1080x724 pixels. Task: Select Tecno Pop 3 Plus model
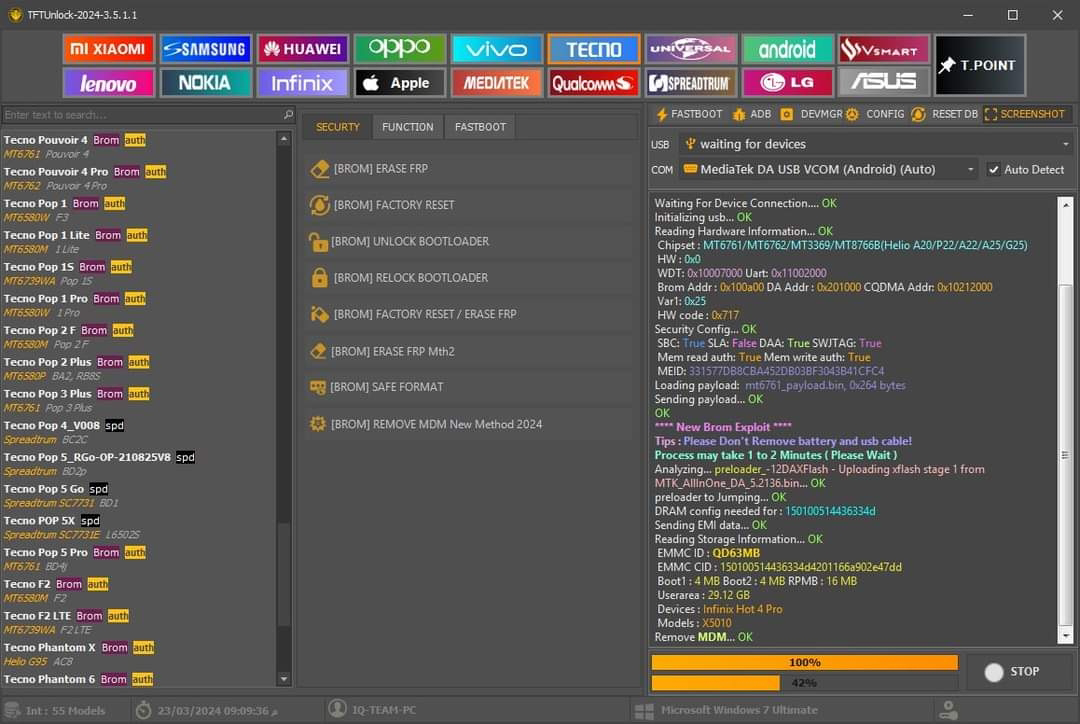[x=138, y=400]
